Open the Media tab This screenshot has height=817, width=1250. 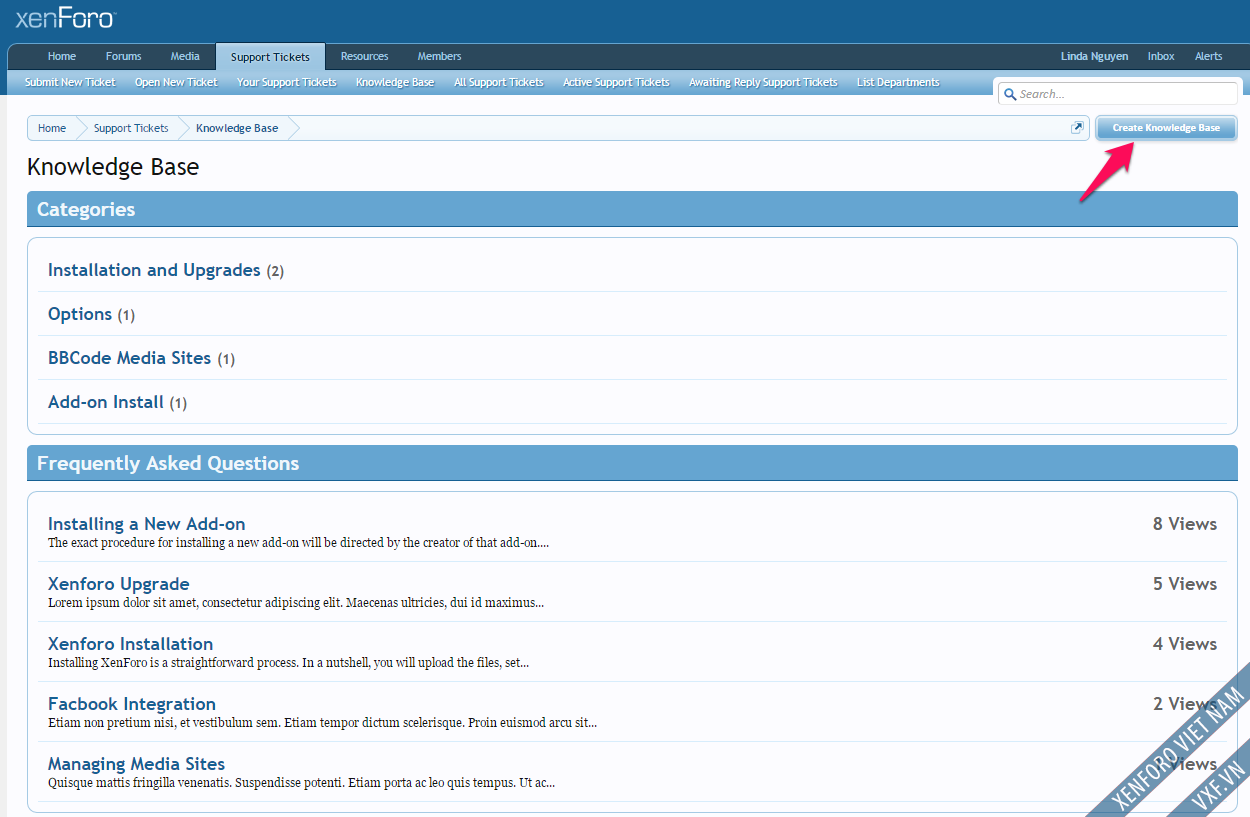point(185,56)
